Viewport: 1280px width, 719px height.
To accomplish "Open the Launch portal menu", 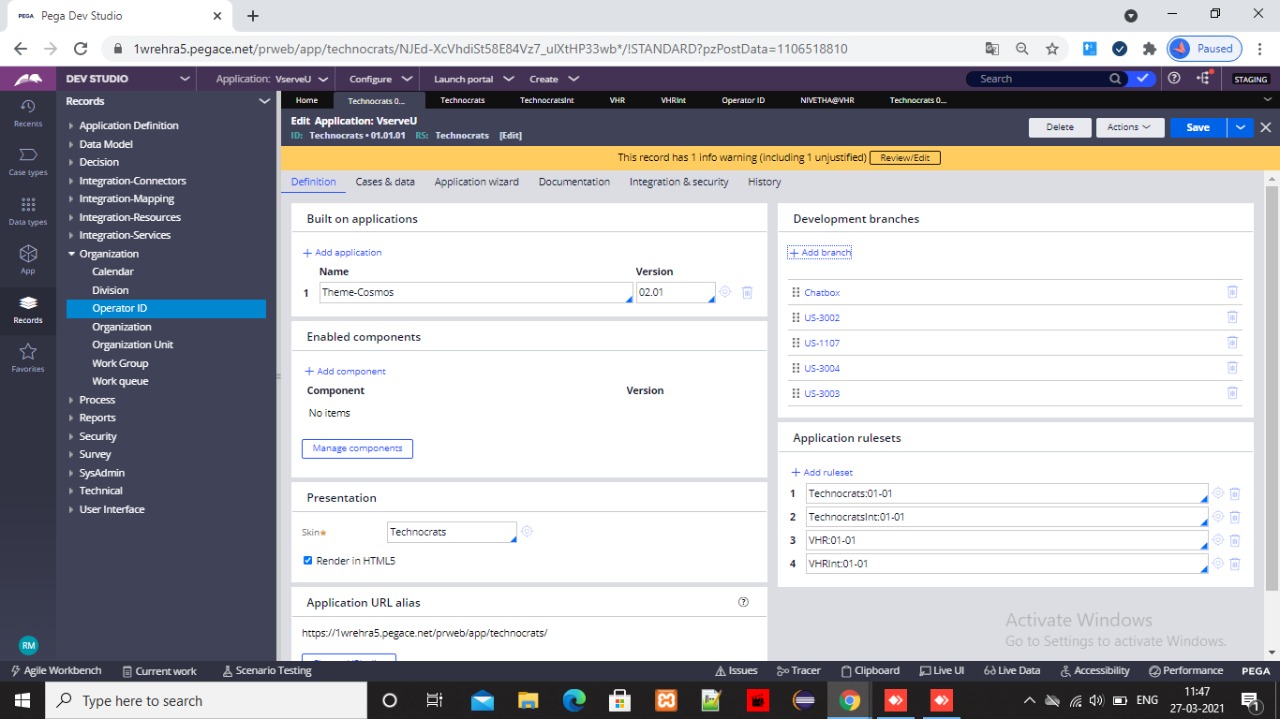I will pos(473,79).
